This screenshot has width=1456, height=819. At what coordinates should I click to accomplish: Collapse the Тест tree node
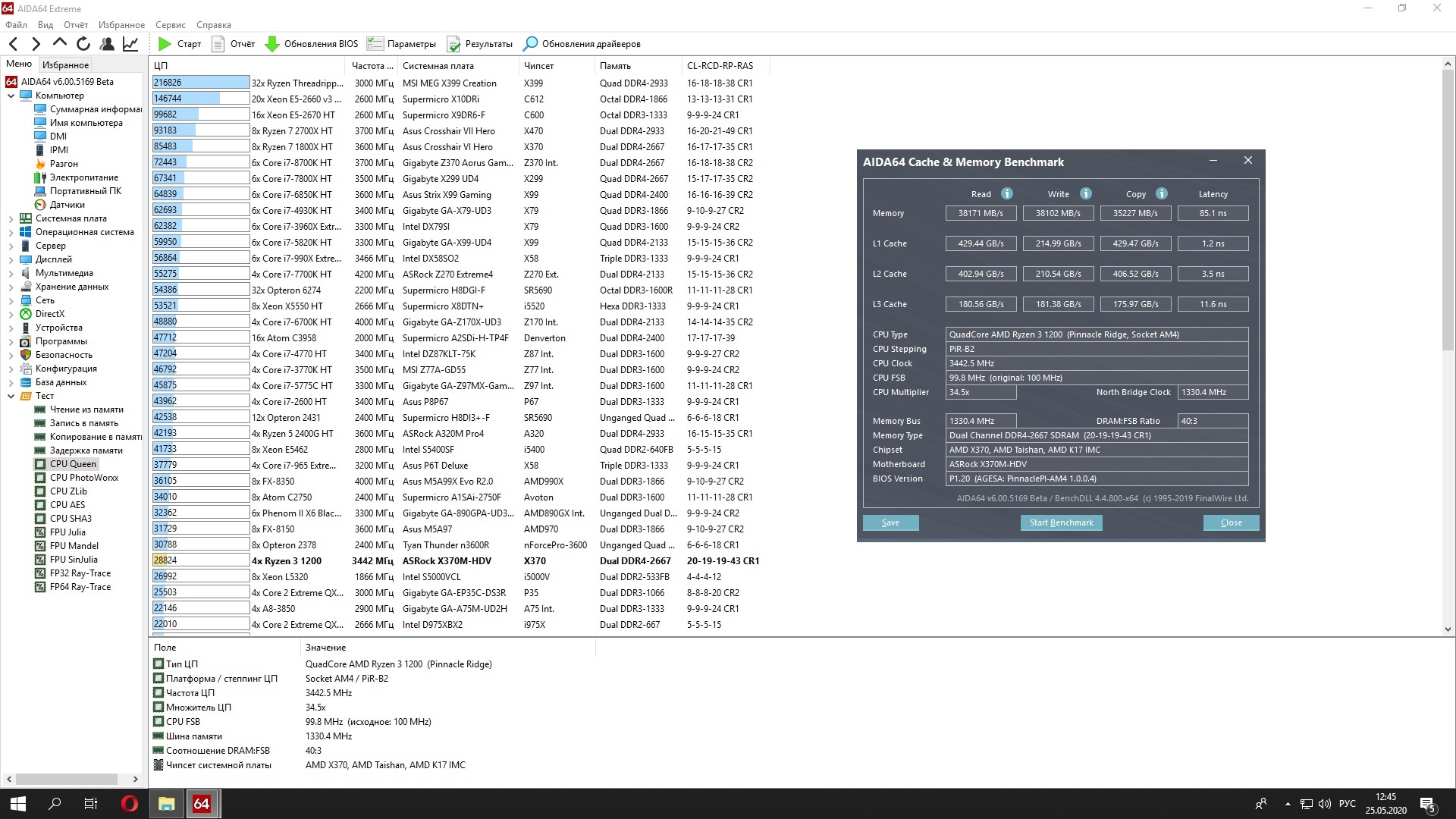point(11,396)
